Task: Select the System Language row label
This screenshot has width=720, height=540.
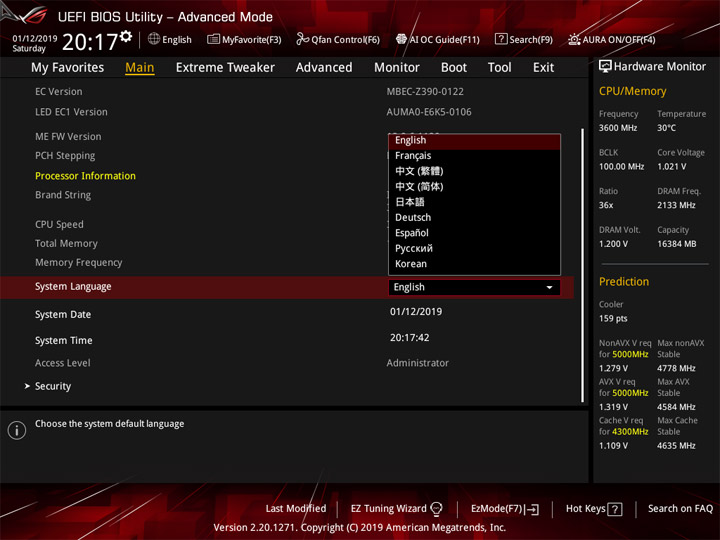Action: point(73,287)
